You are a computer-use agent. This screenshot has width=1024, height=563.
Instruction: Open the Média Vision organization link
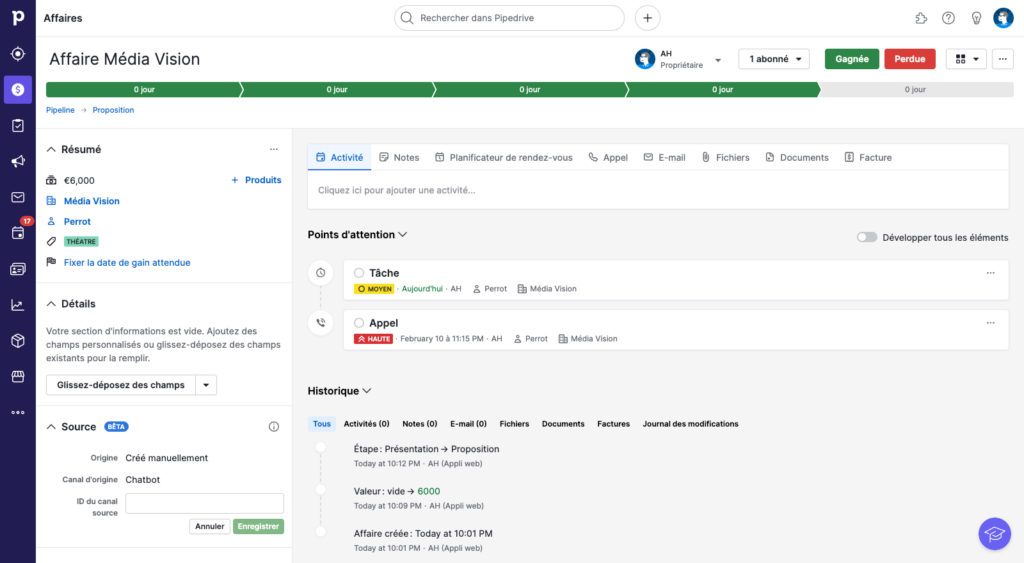[x=91, y=201]
